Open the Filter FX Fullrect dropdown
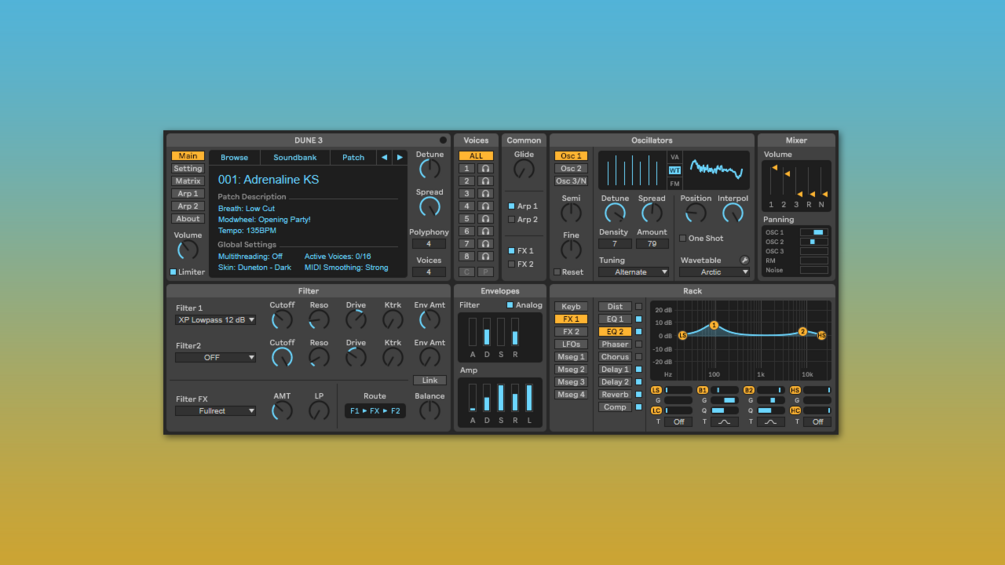This screenshot has width=1005, height=565. [x=216, y=411]
